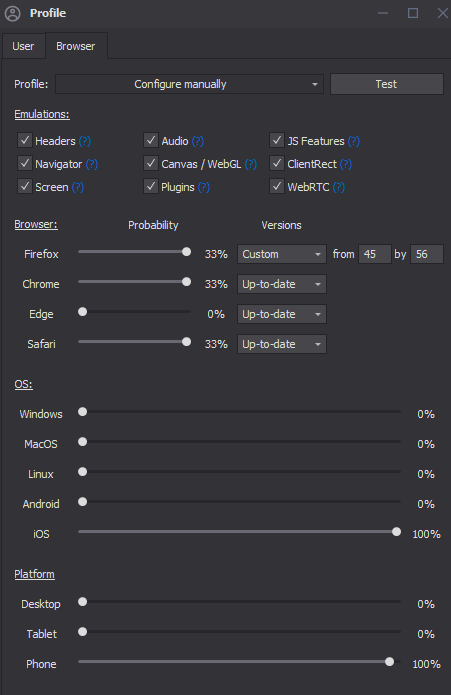Show help for Plugins (?) icon
The image size is (451, 695).
click(x=204, y=187)
